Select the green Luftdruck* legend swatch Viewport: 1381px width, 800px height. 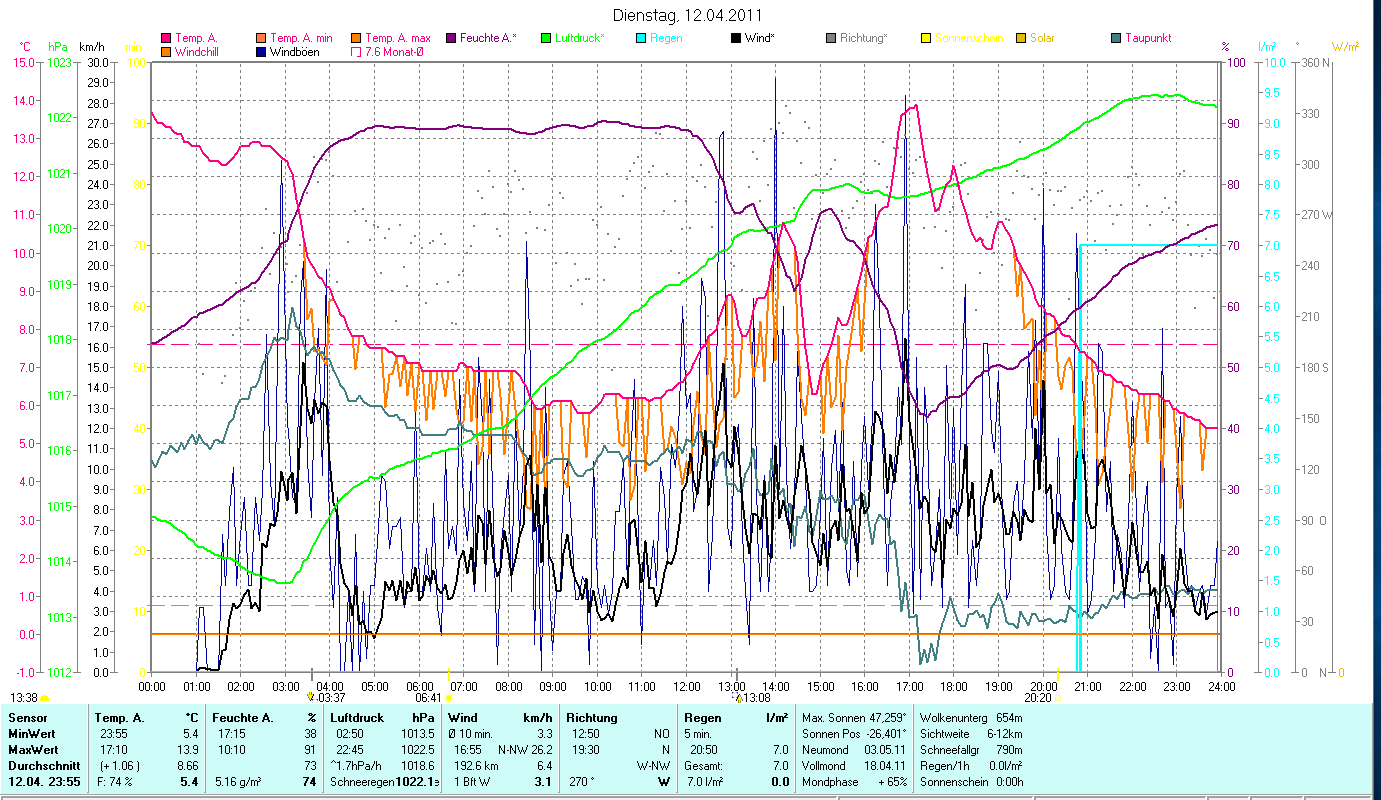tap(546, 39)
